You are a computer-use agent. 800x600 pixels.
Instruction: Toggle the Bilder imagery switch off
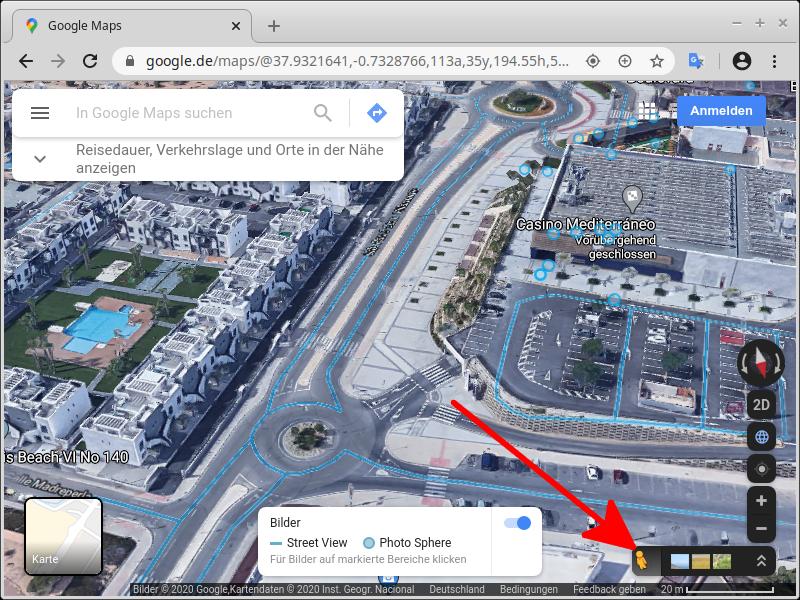(x=517, y=523)
